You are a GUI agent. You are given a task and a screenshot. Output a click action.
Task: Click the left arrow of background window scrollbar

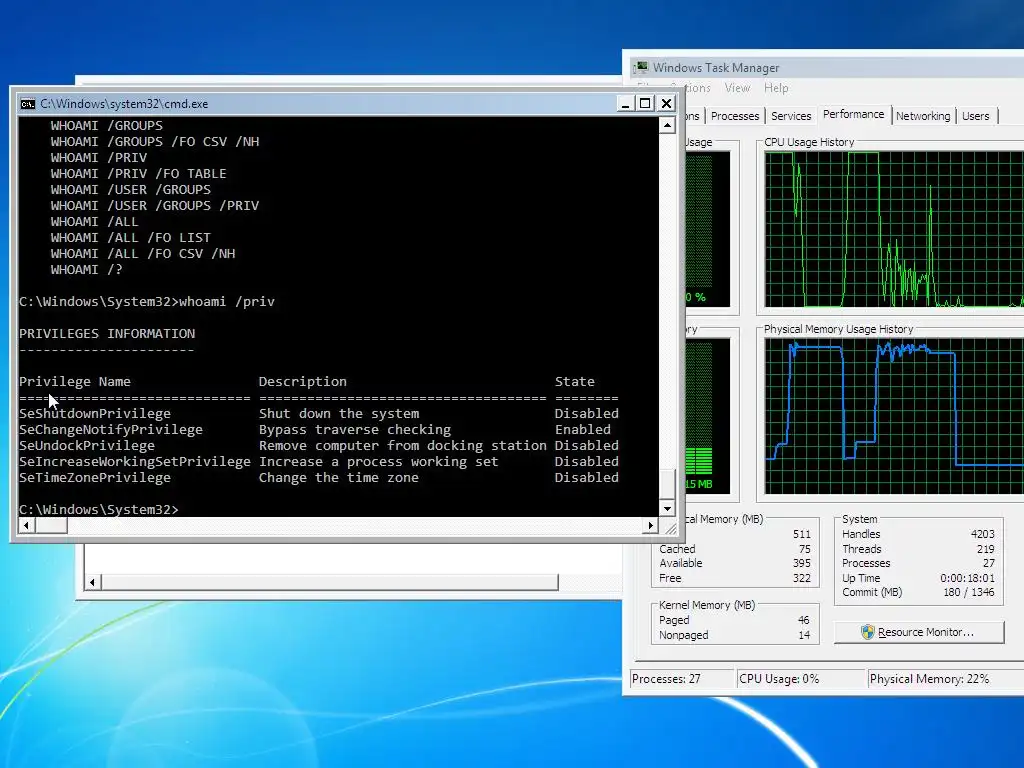pos(92,582)
